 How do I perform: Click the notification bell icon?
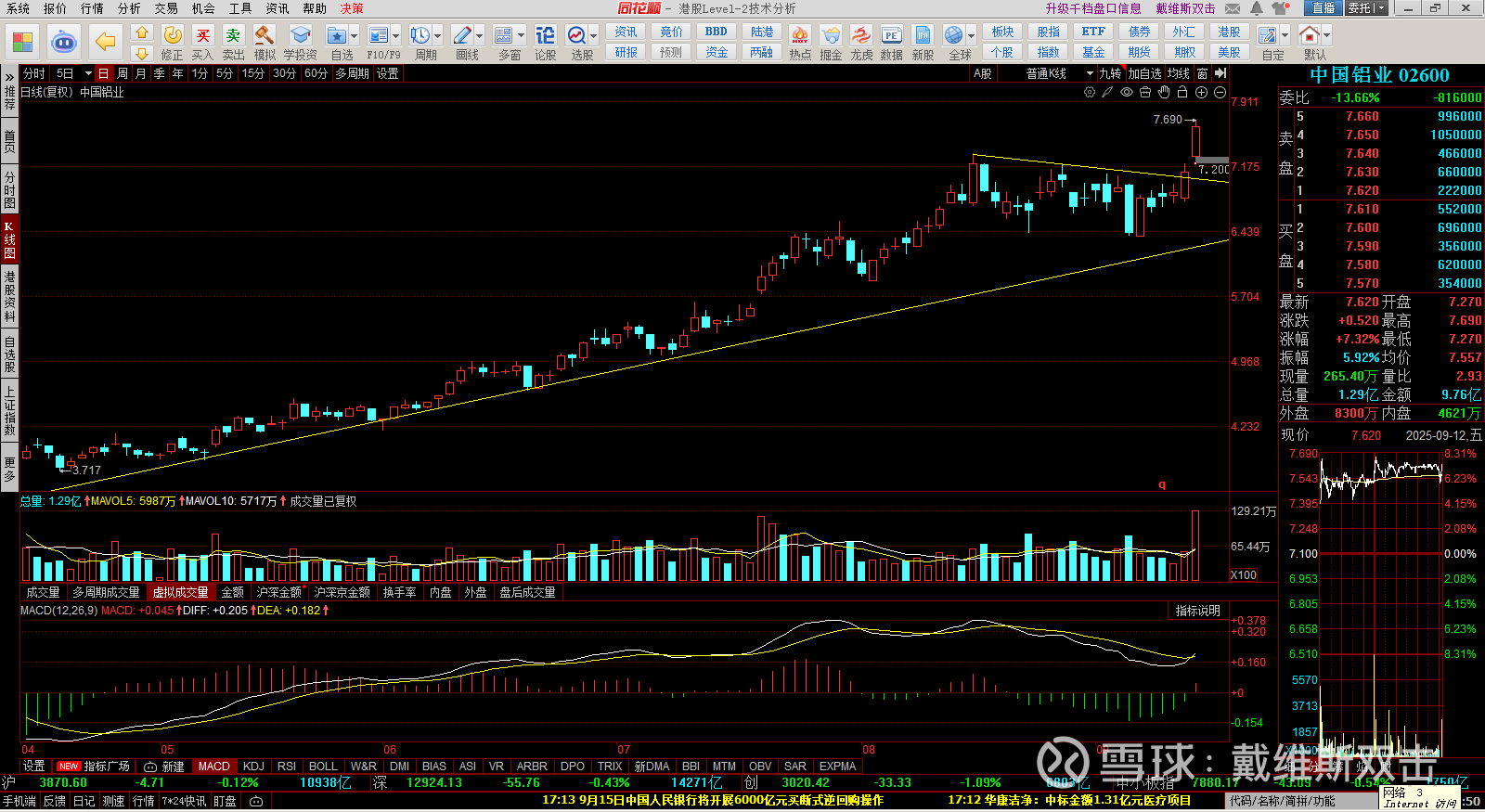tap(1257, 8)
